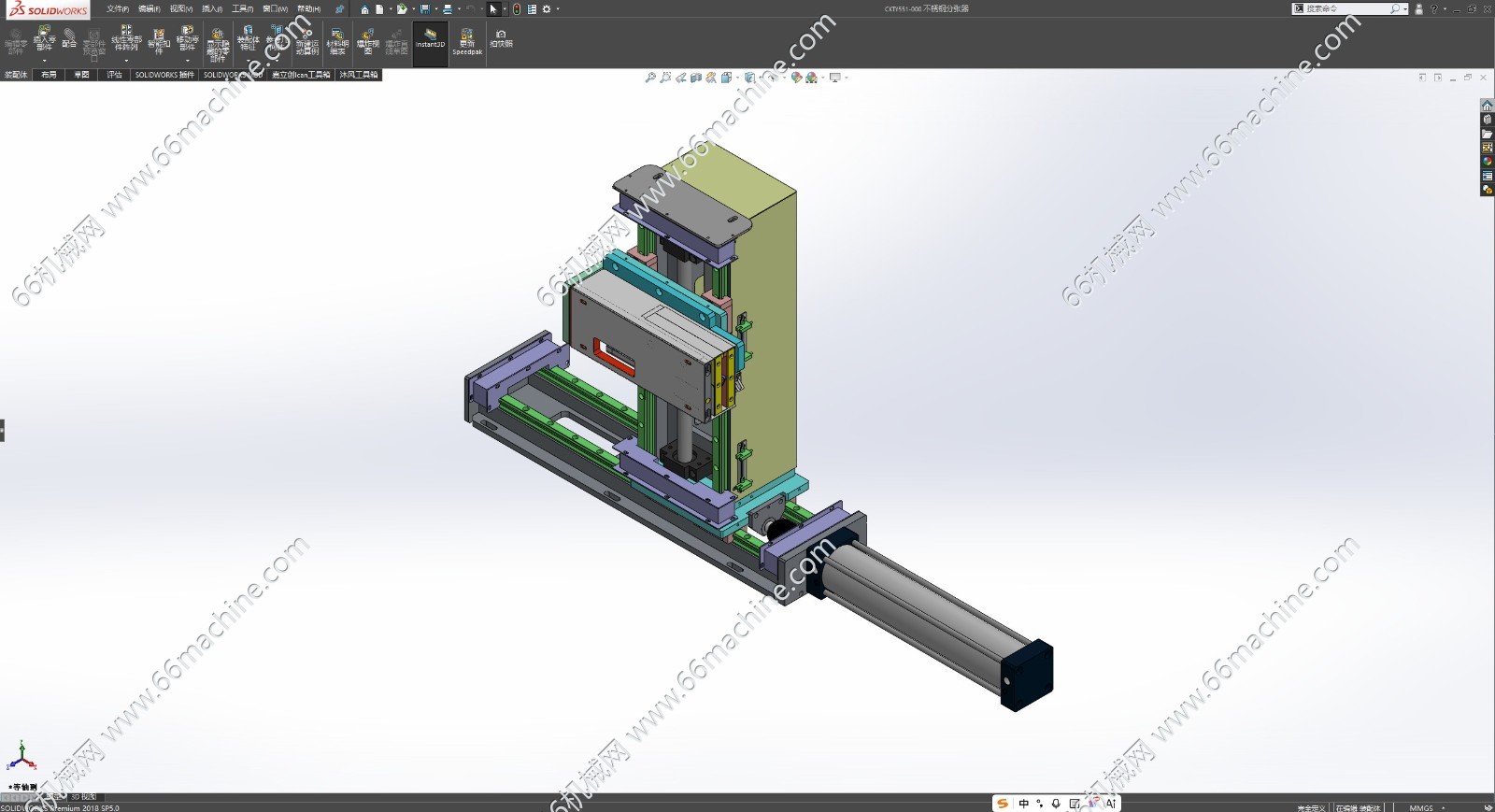Viewport: 1495px width, 812px height.
Task: Click the Zoom to Fit icon
Action: (650, 78)
